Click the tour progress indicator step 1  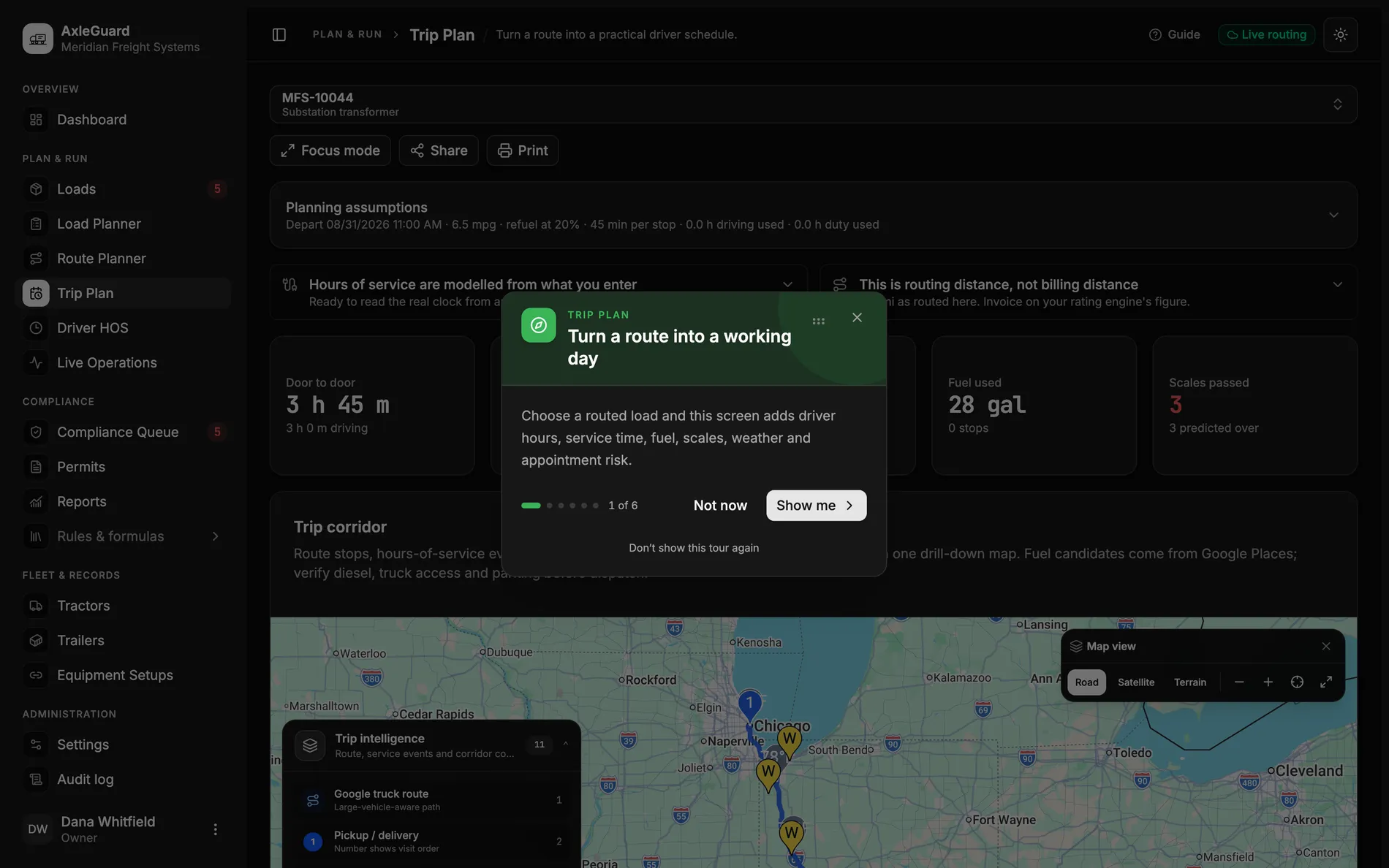tap(531, 506)
